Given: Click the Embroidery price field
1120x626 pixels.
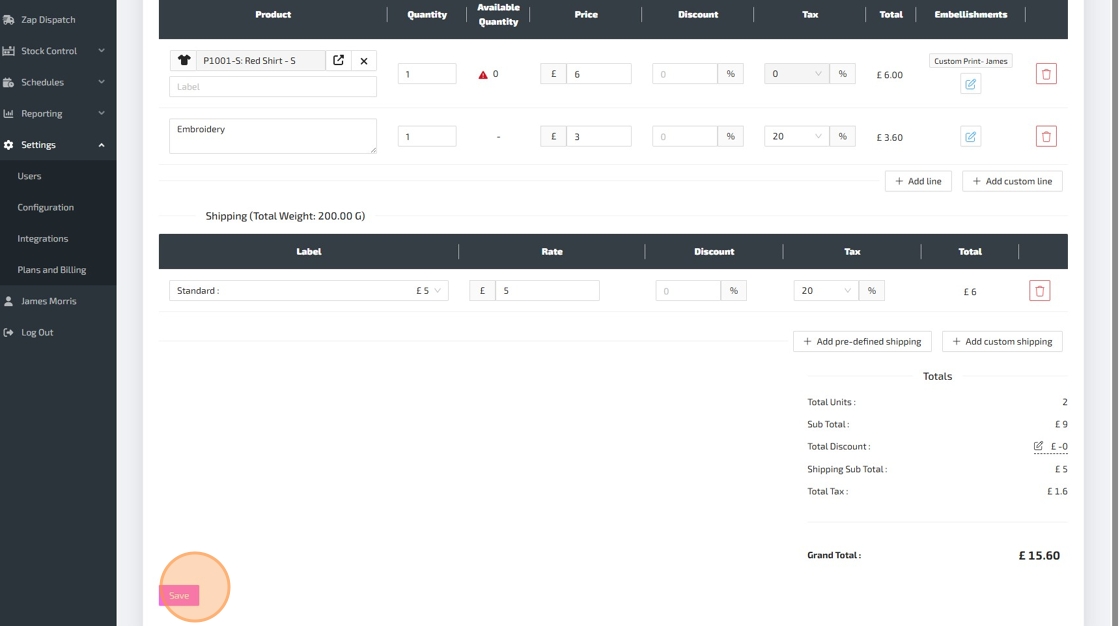Looking at the screenshot, I should click(599, 136).
